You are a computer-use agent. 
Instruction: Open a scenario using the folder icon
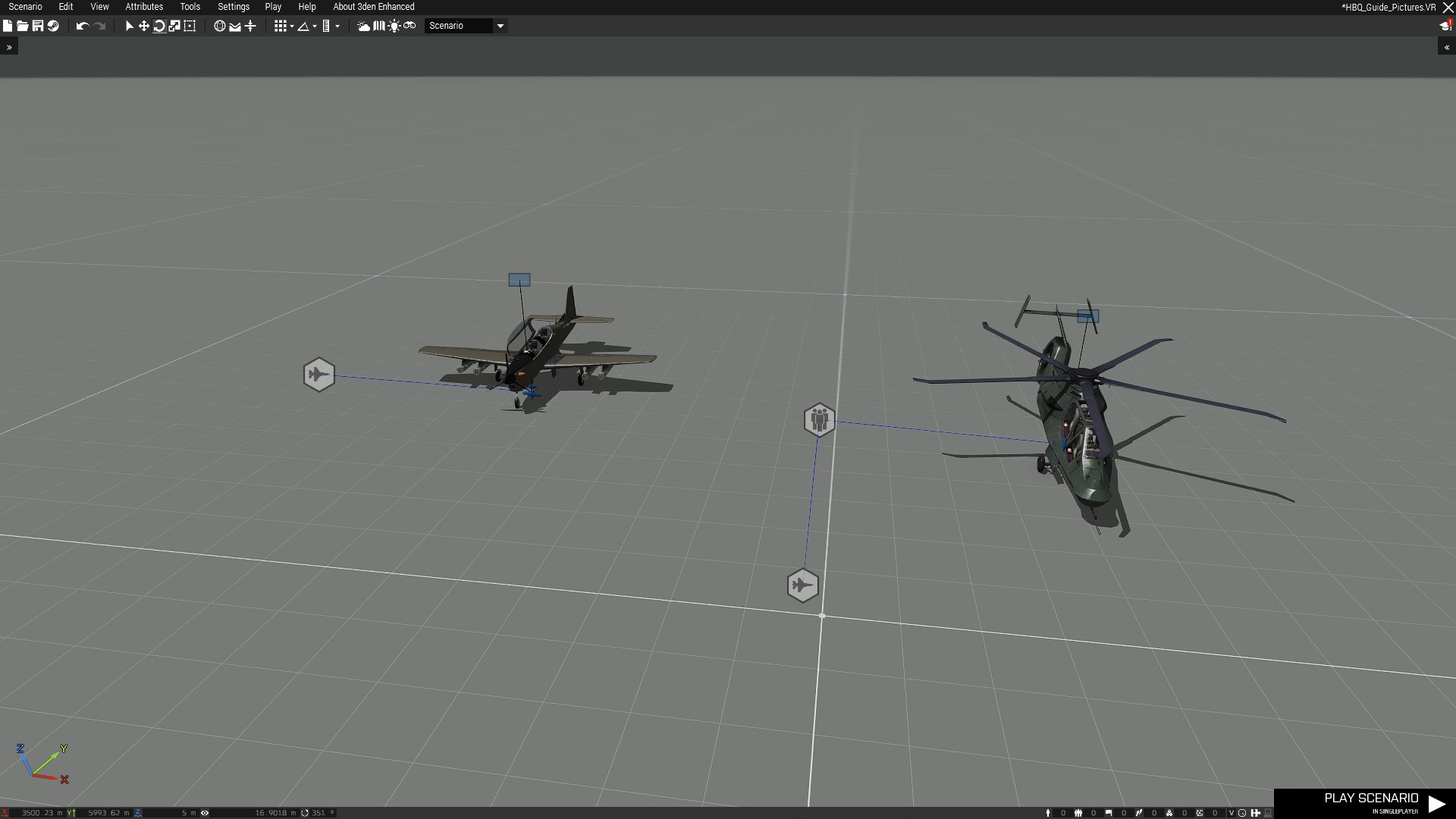tap(23, 26)
